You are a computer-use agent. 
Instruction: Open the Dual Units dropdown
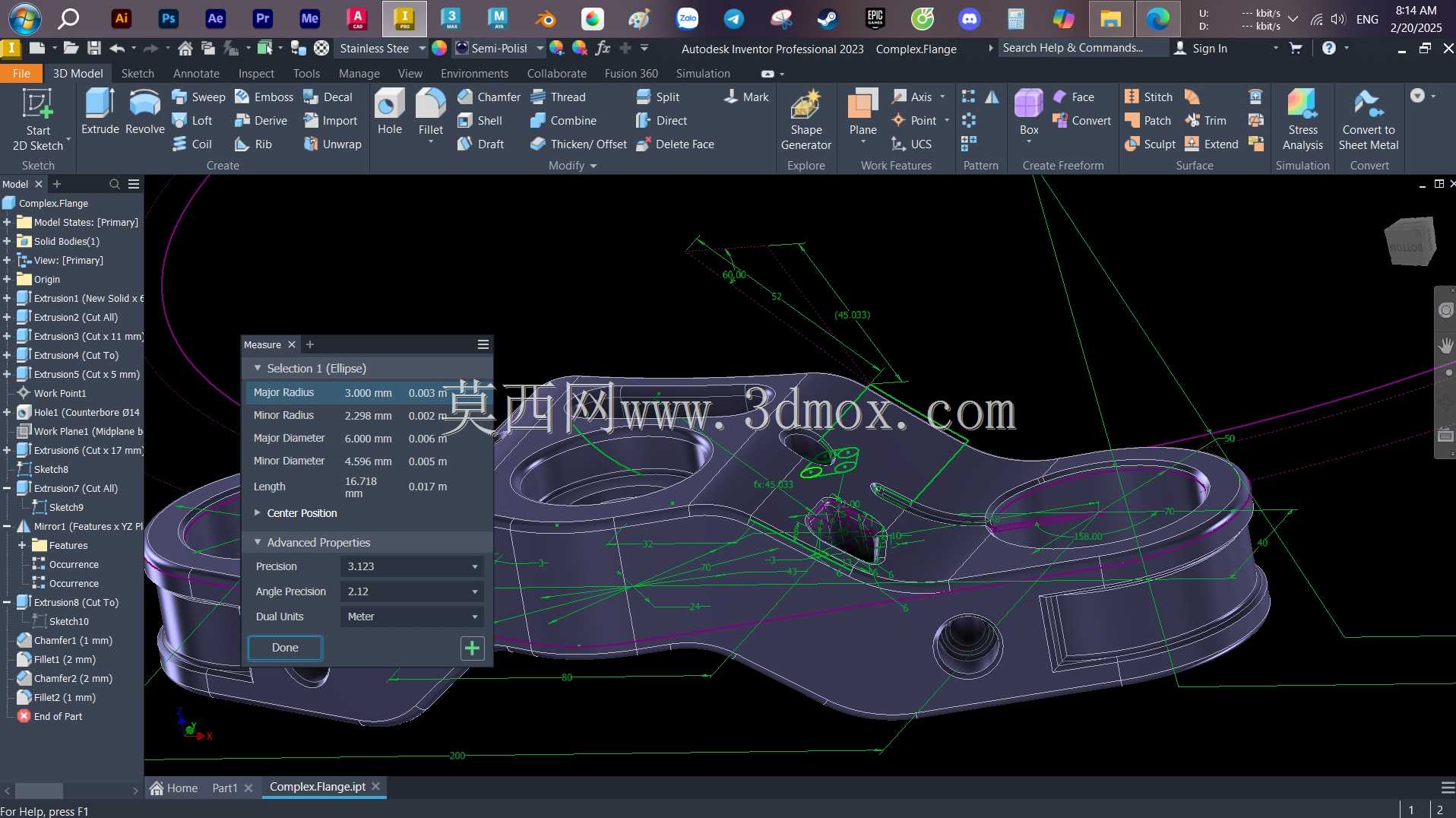[x=411, y=617]
